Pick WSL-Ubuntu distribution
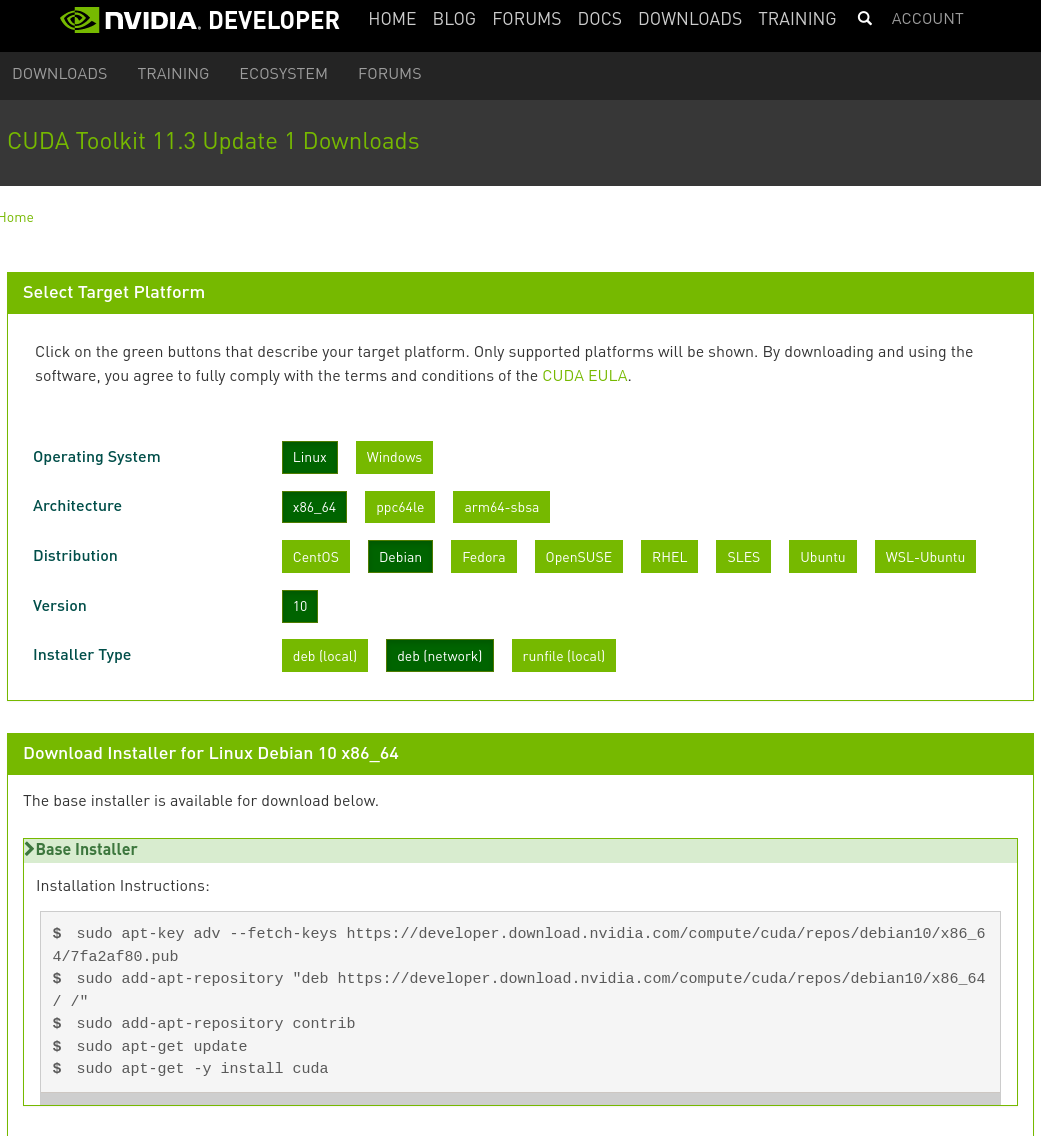This screenshot has height=1136, width=1041. 925,556
